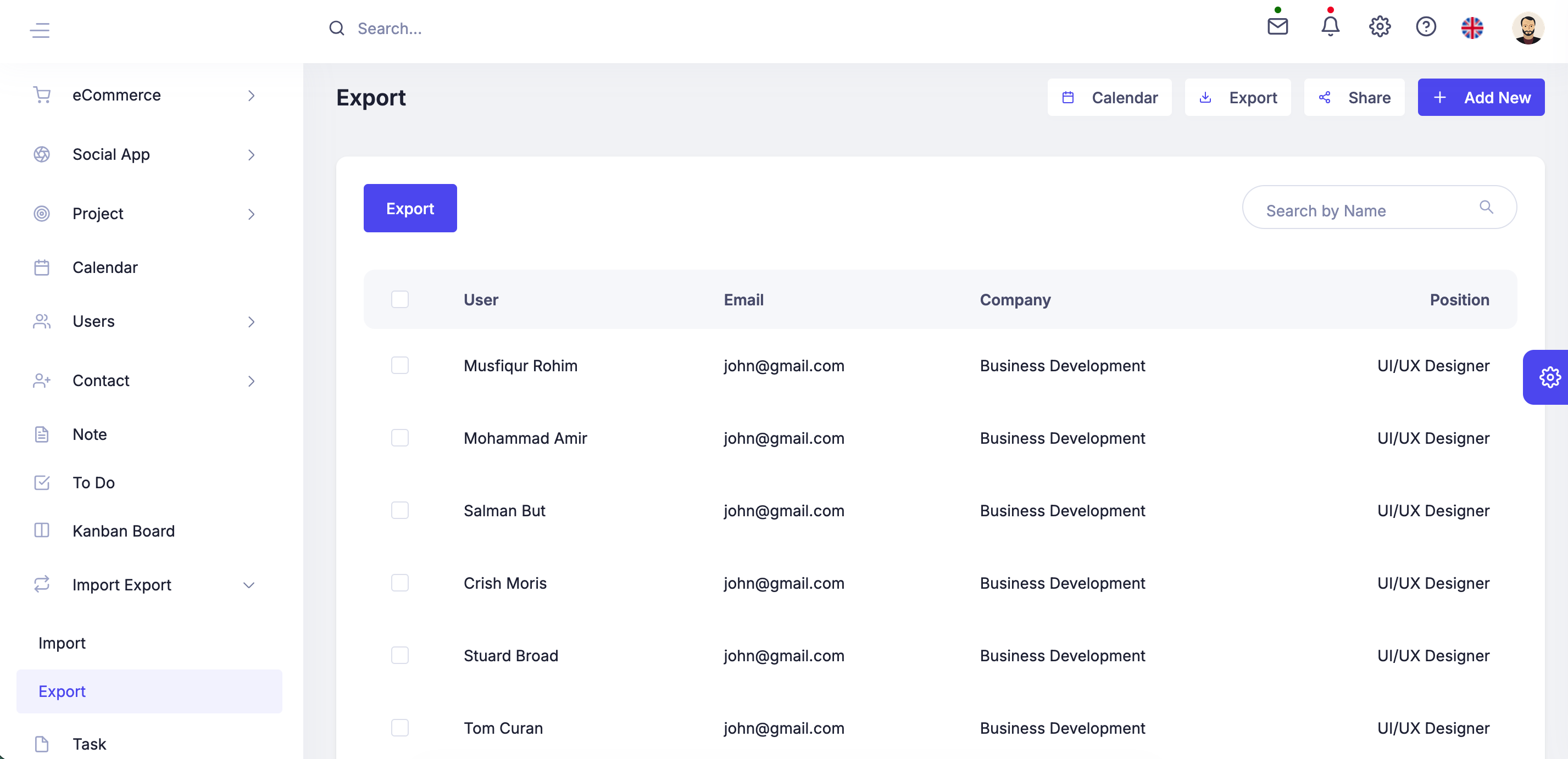Tick the checkbox for Salman But
The height and width of the screenshot is (759, 1568).
[400, 510]
